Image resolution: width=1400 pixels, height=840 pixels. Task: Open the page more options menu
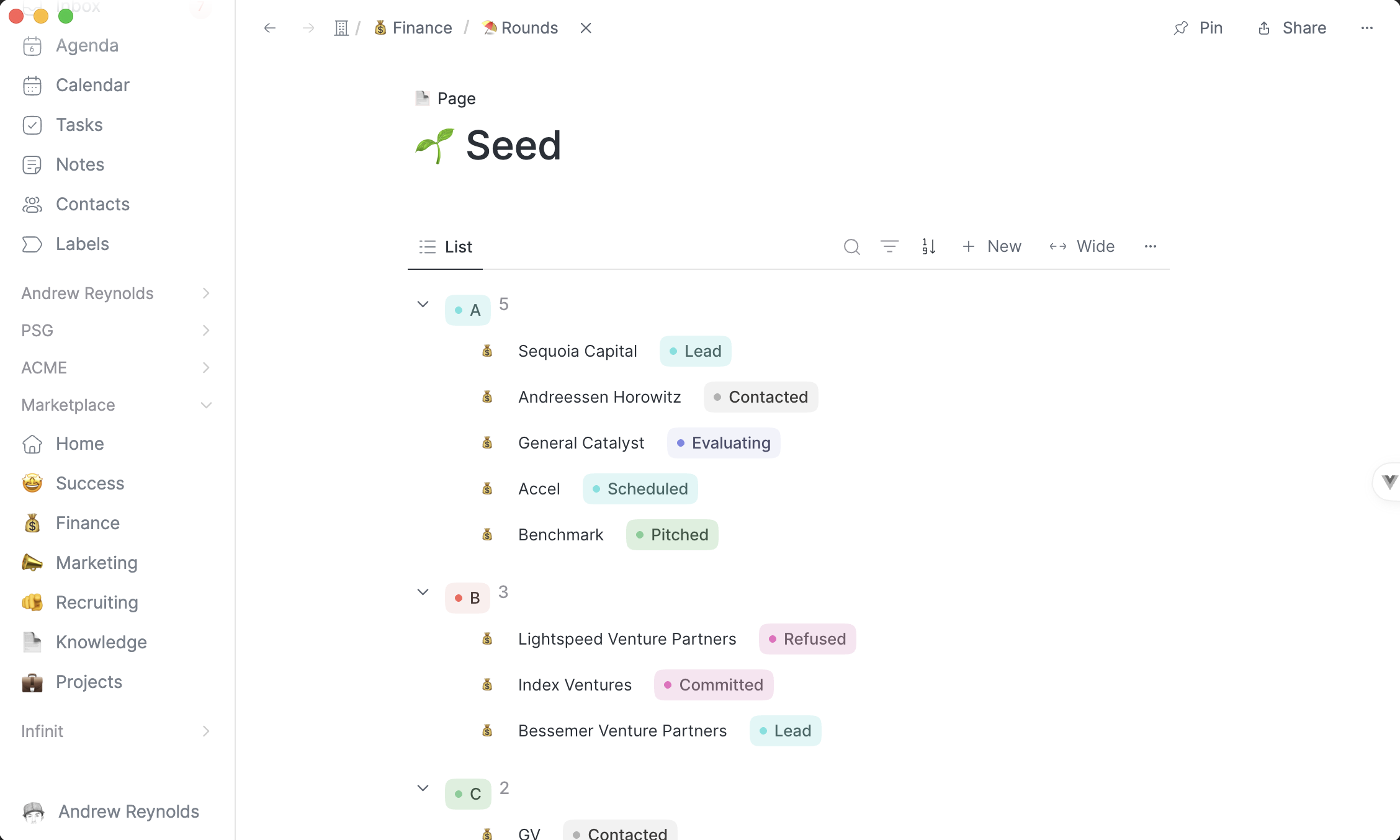[1367, 28]
